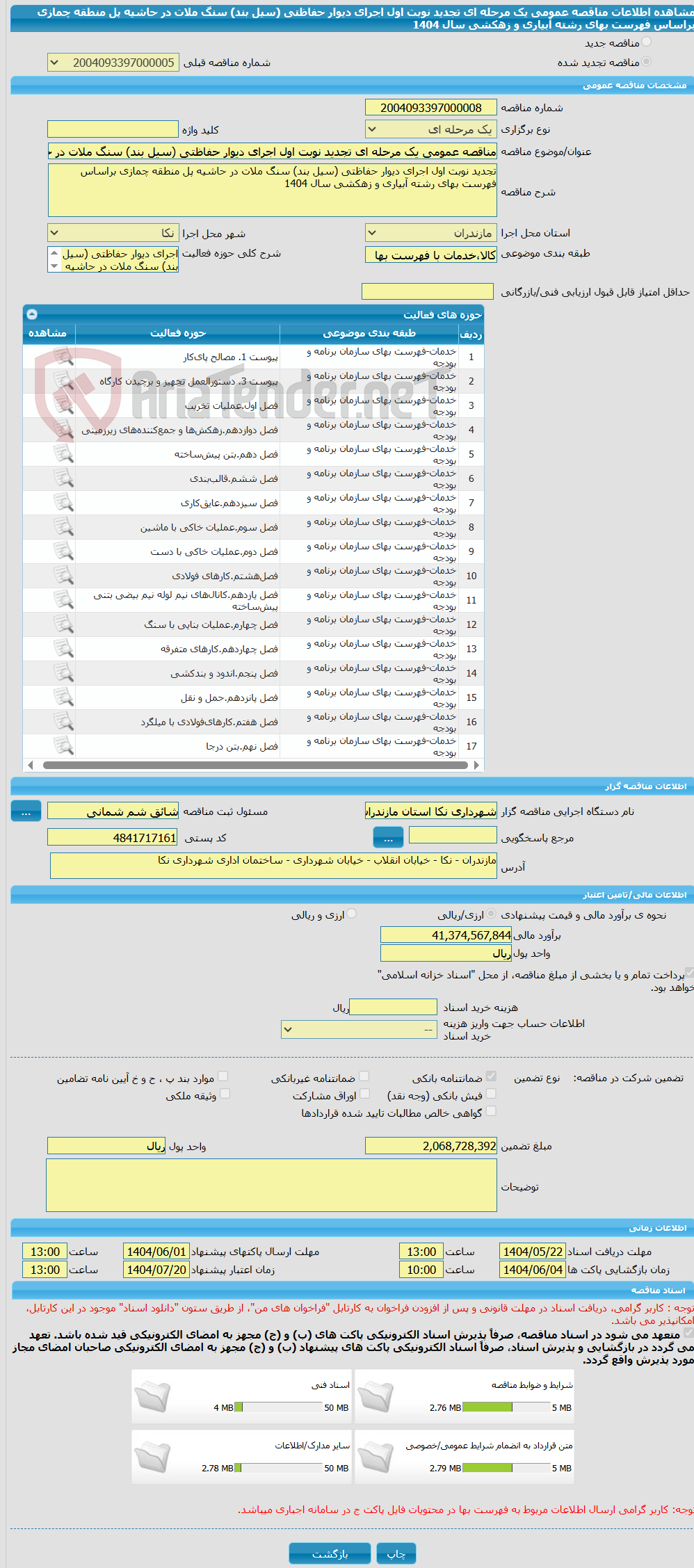Viewport: 694px width, 1568px height.
Task: Click the شرایط و ضوابط مناقصه size progress bar
Action: pos(506,1407)
